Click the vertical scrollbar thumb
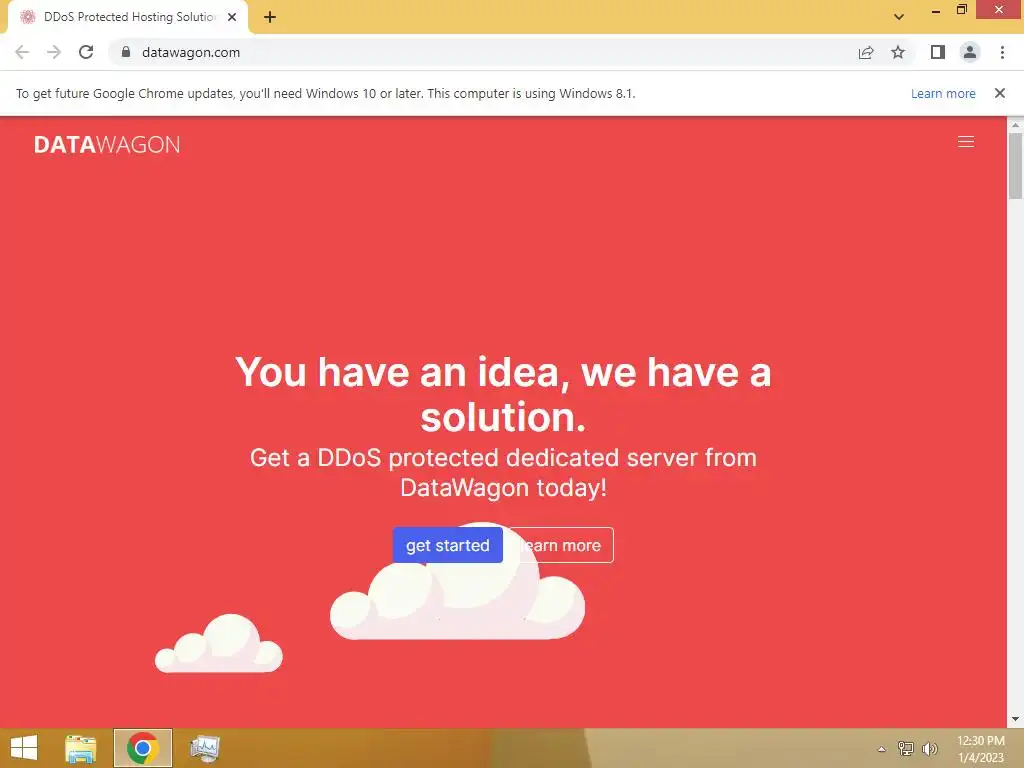 1015,166
